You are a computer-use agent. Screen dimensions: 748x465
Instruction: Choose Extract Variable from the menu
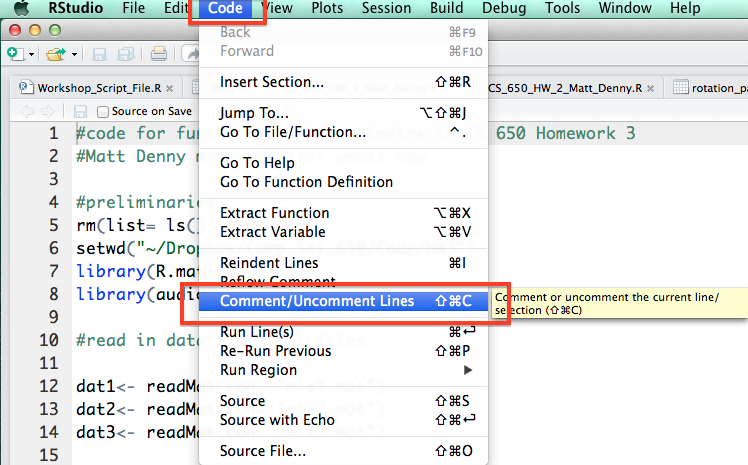[x=343, y=232]
